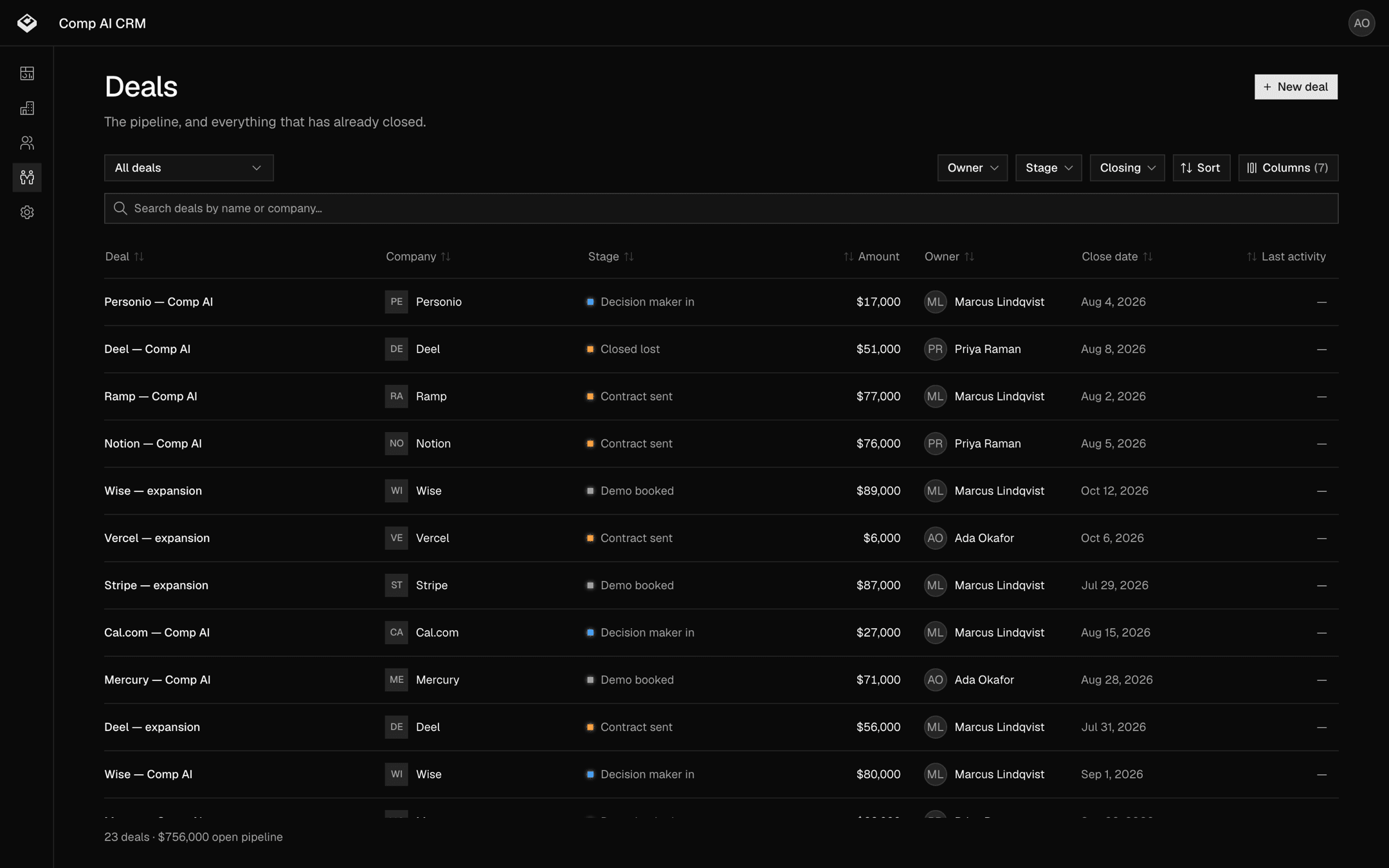Open the Deel — expansion deal
This screenshot has height=868, width=1389.
(x=152, y=727)
